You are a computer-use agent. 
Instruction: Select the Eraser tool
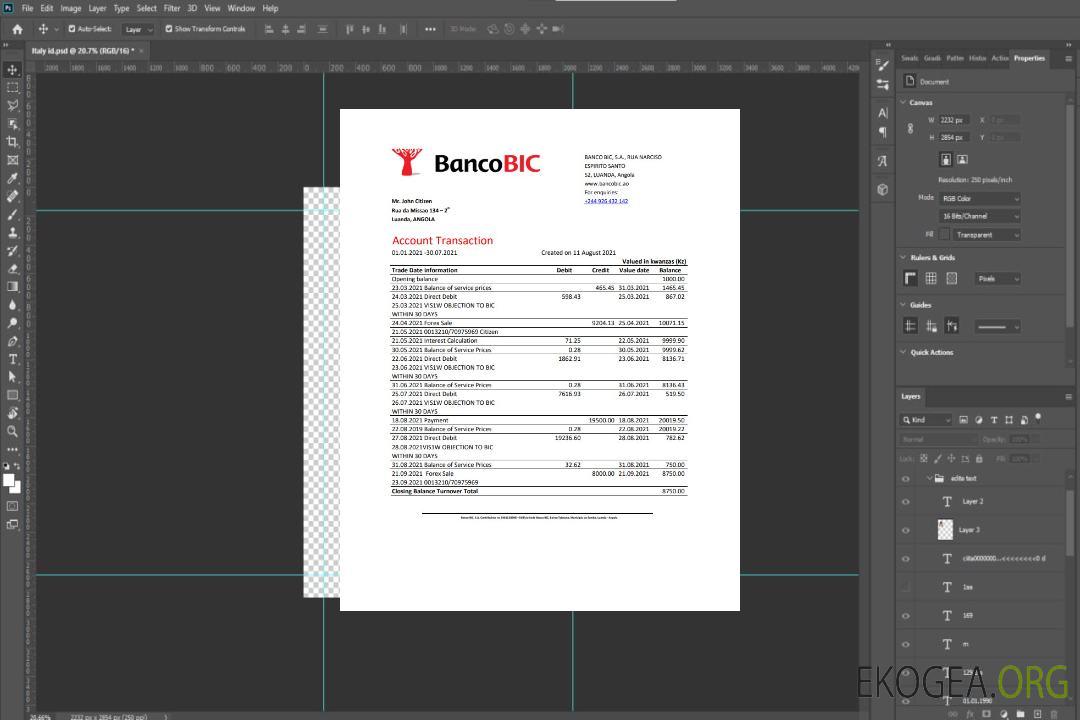point(12,269)
